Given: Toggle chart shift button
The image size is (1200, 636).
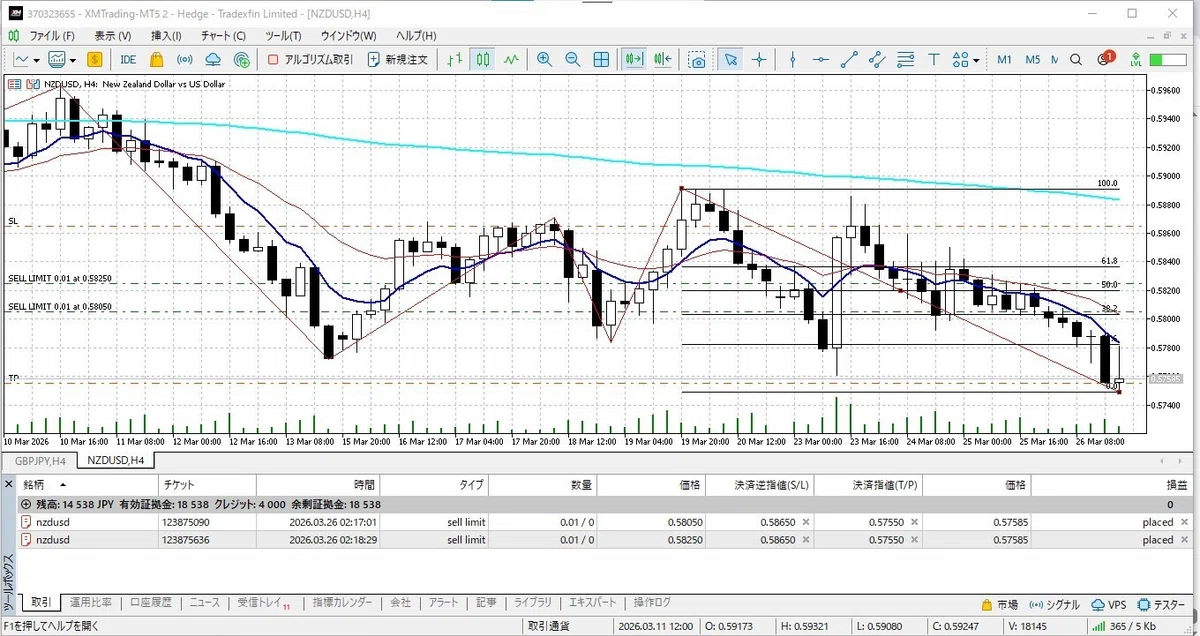Looking at the screenshot, I should tap(661, 59).
